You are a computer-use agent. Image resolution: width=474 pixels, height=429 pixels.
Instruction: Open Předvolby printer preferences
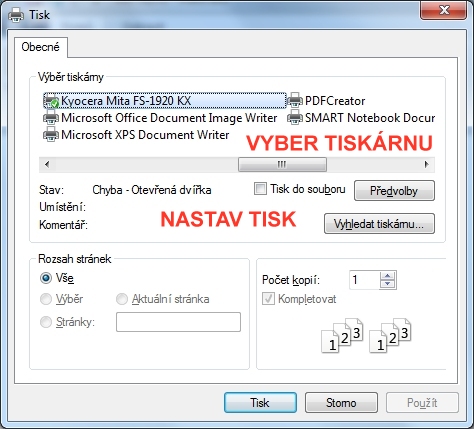(x=394, y=191)
